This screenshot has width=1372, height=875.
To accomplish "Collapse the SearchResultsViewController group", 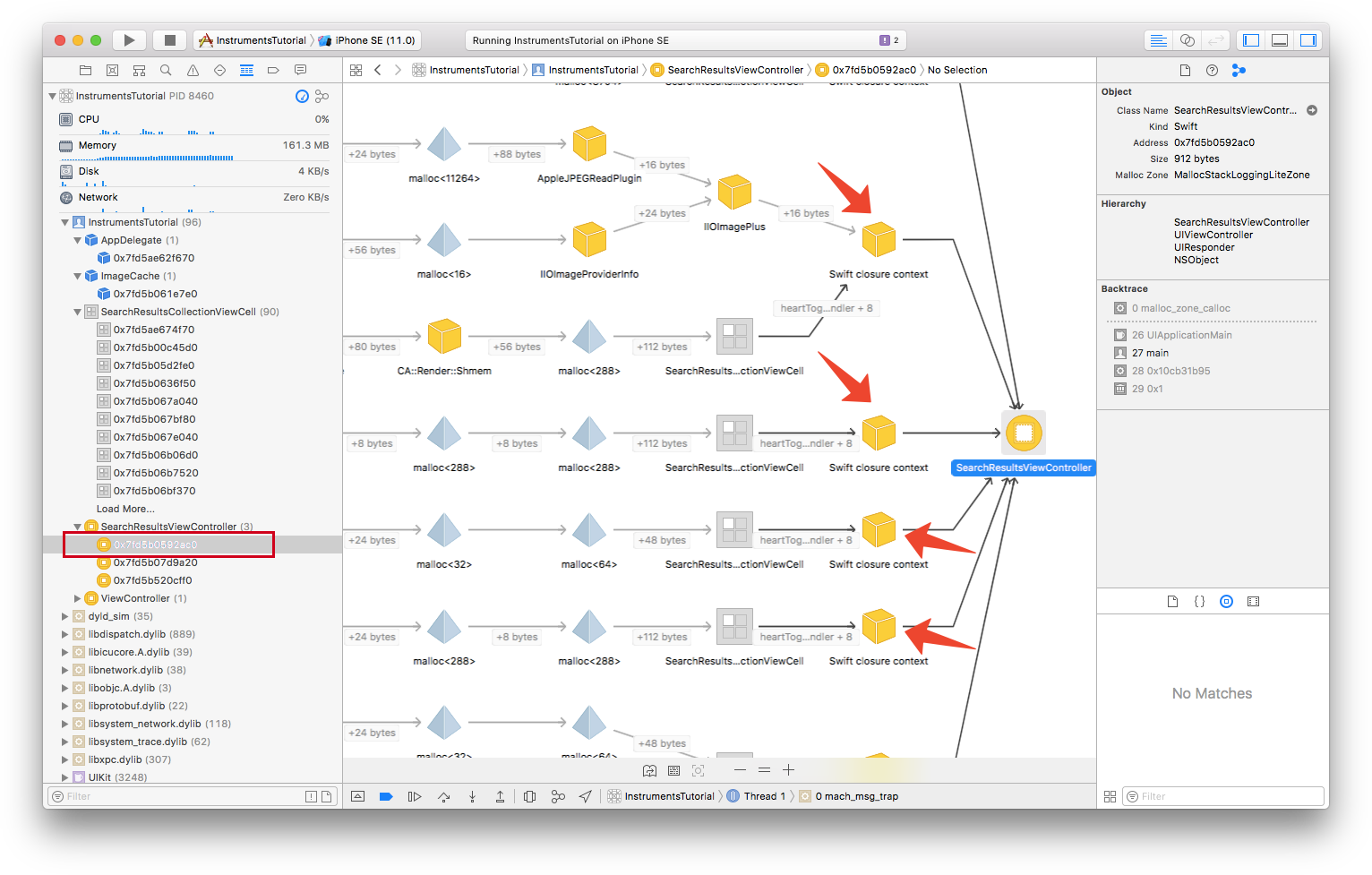I will click(x=77, y=527).
